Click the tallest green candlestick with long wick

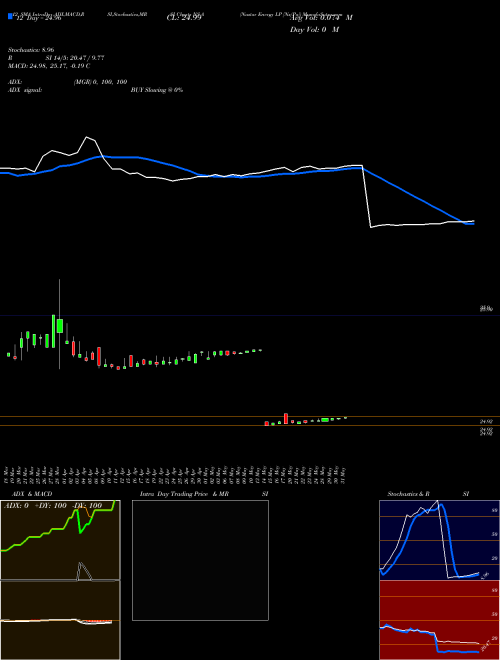coord(59,324)
